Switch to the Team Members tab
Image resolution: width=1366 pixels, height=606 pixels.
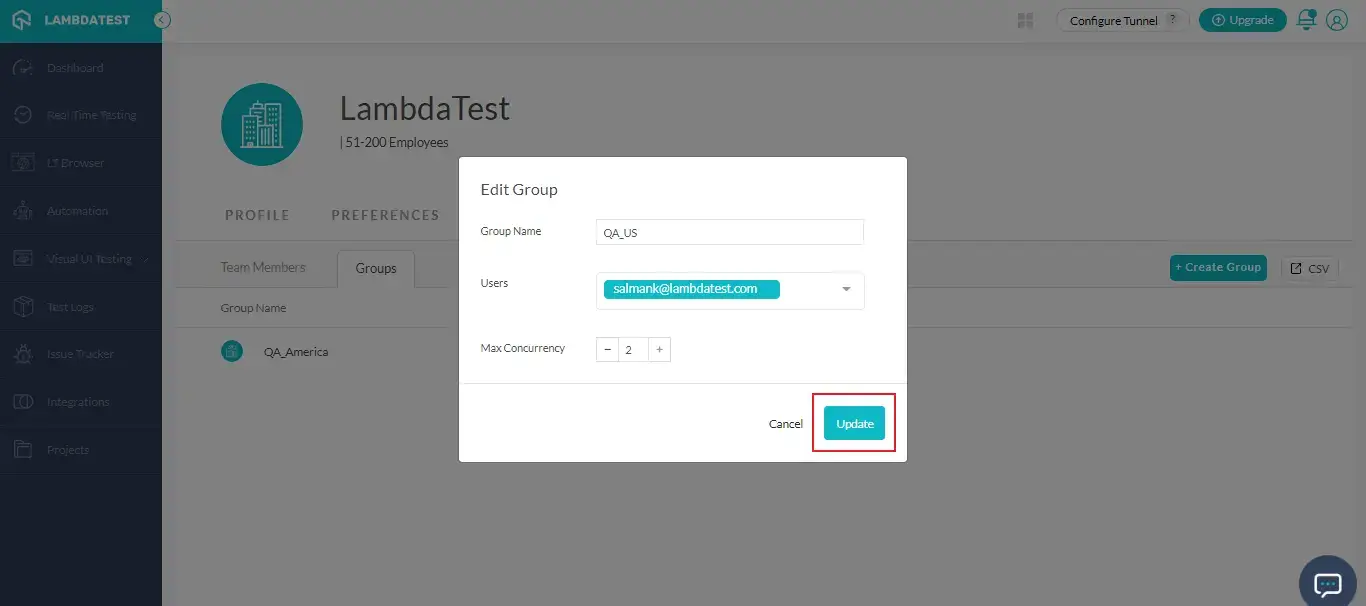[263, 267]
